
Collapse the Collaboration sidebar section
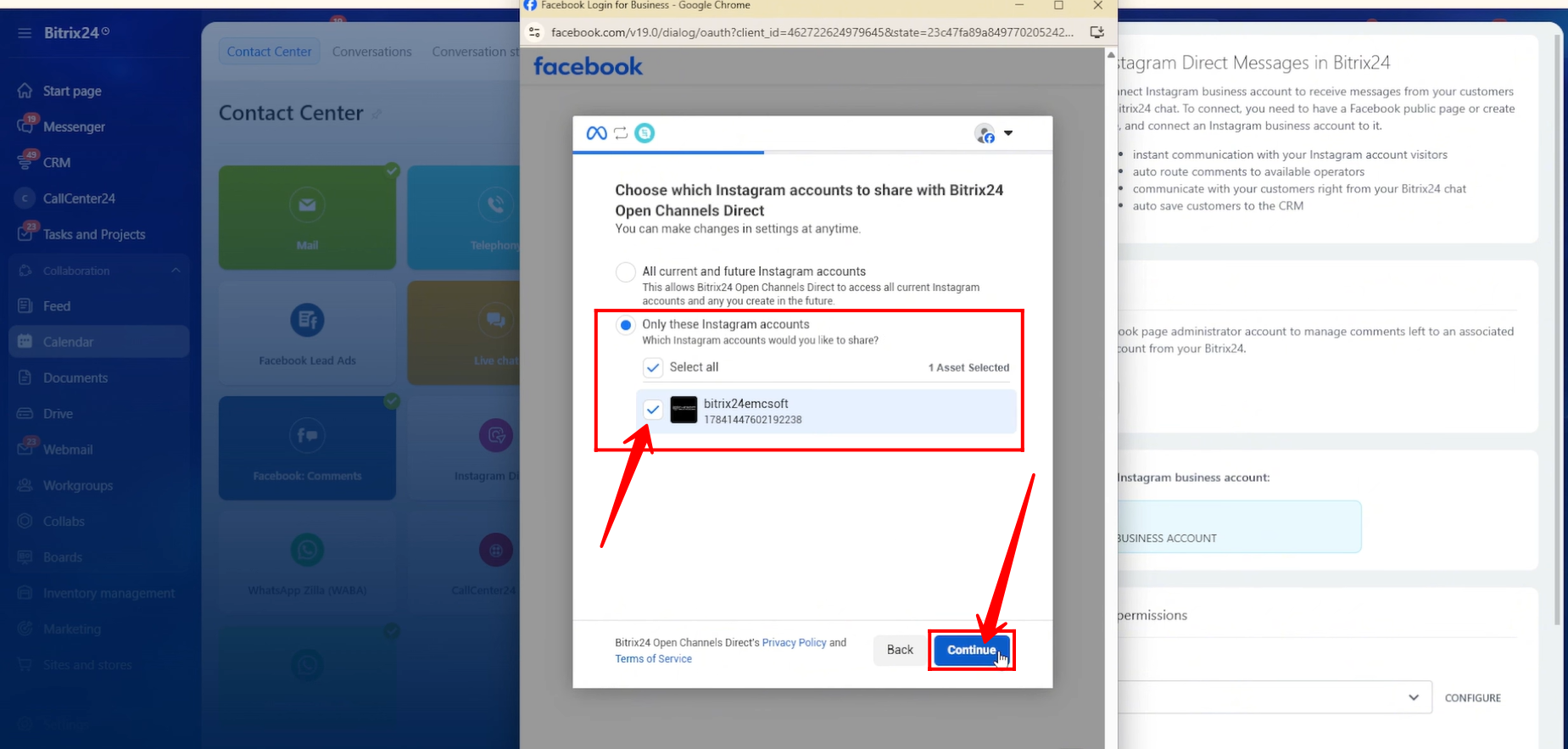click(176, 271)
